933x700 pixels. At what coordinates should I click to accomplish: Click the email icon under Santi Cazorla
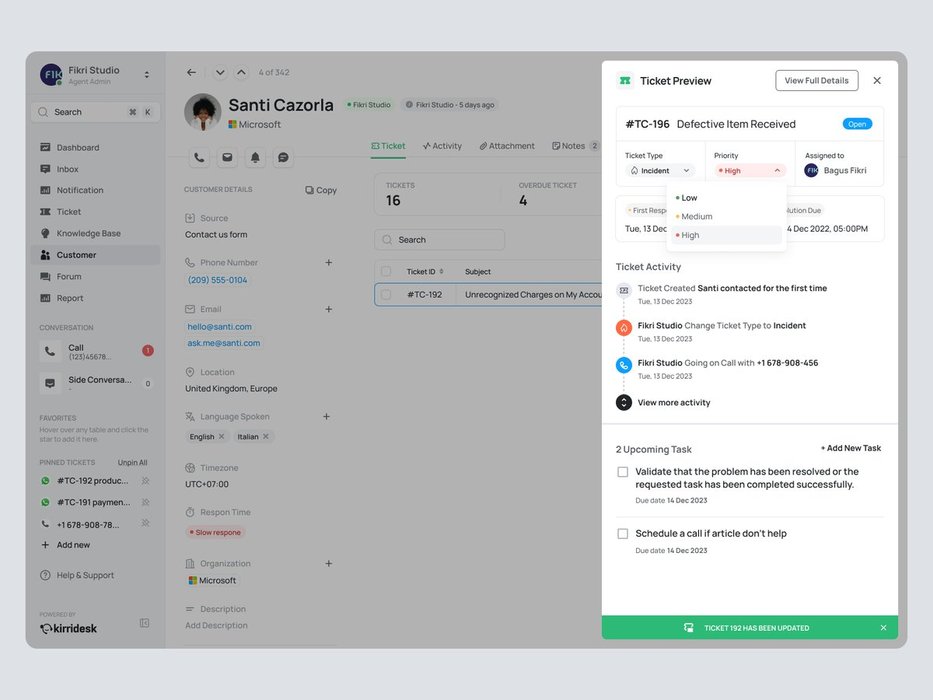tap(227, 158)
